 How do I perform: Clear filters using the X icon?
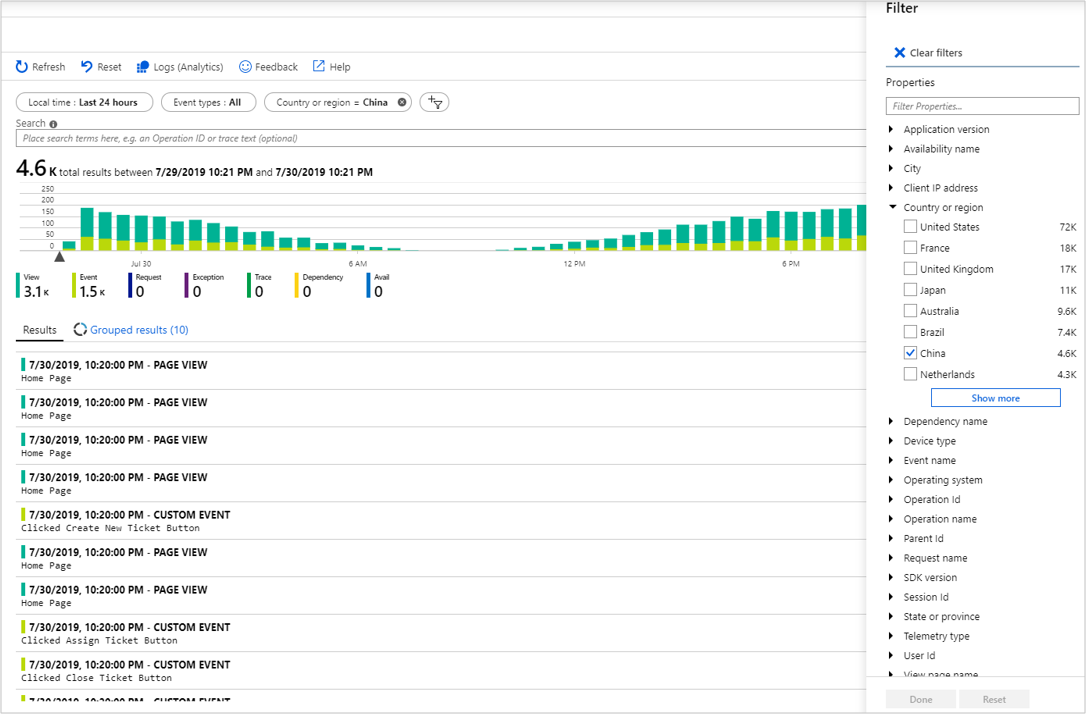pyautogui.click(x=899, y=53)
